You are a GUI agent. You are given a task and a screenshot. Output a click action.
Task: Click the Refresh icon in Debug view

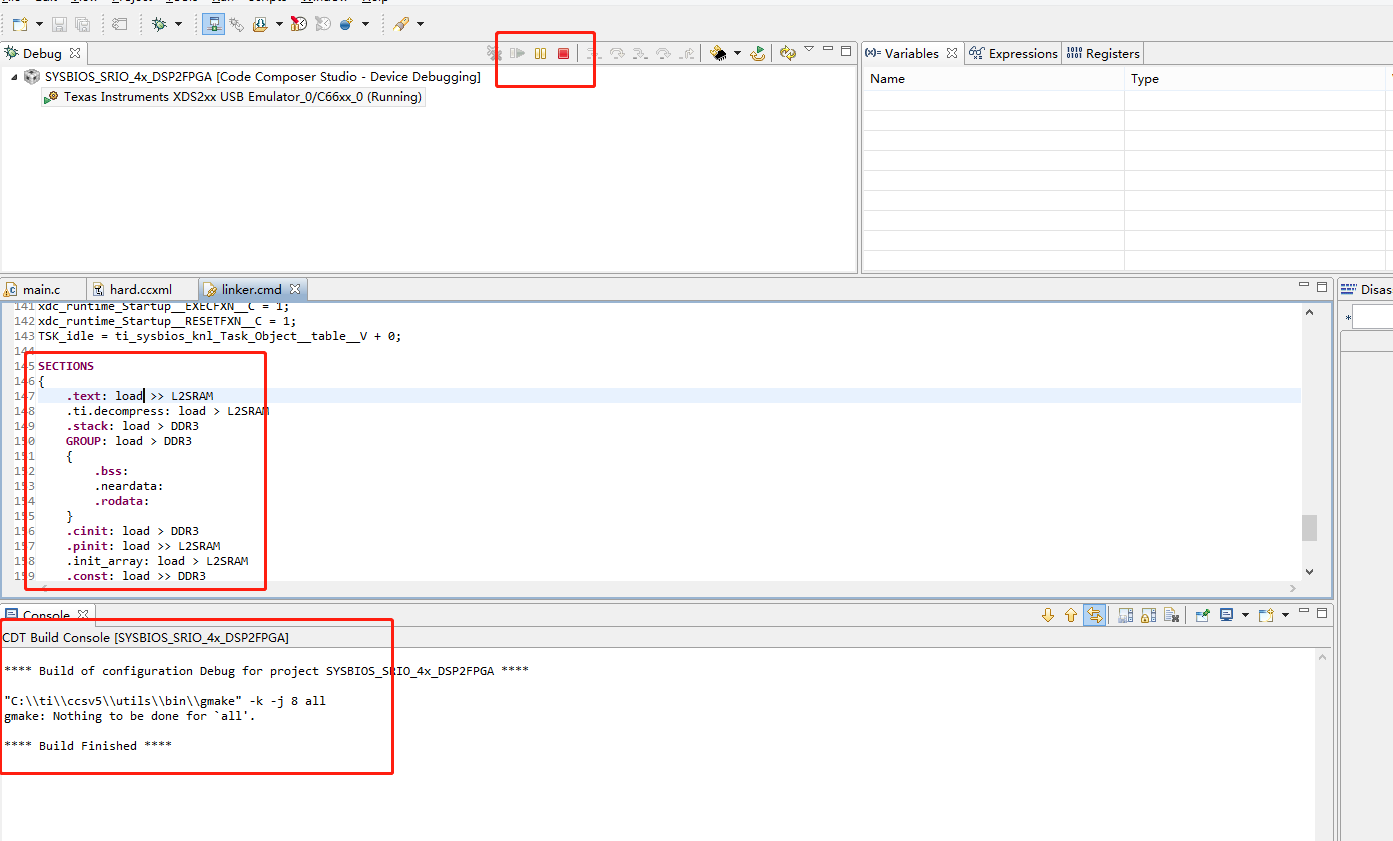click(x=788, y=53)
